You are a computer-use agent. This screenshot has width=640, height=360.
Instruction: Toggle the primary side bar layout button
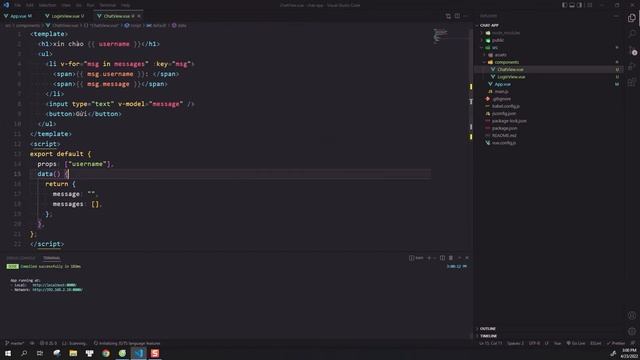pos(564,5)
